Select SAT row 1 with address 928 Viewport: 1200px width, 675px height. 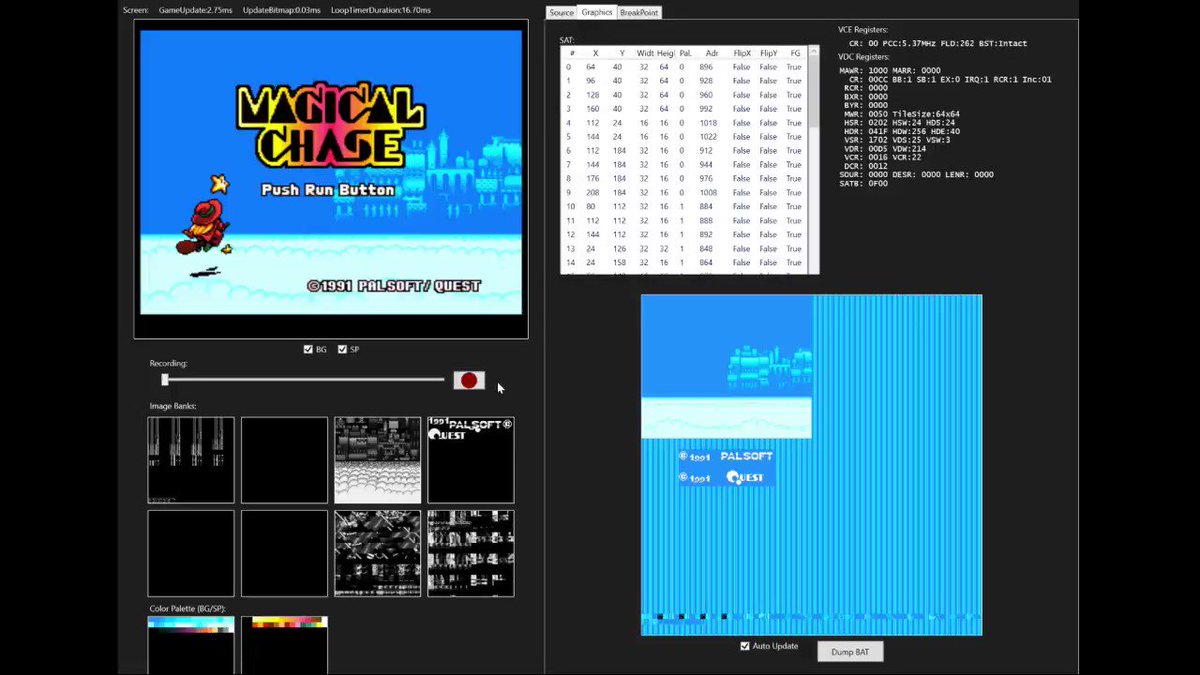pyautogui.click(x=685, y=81)
